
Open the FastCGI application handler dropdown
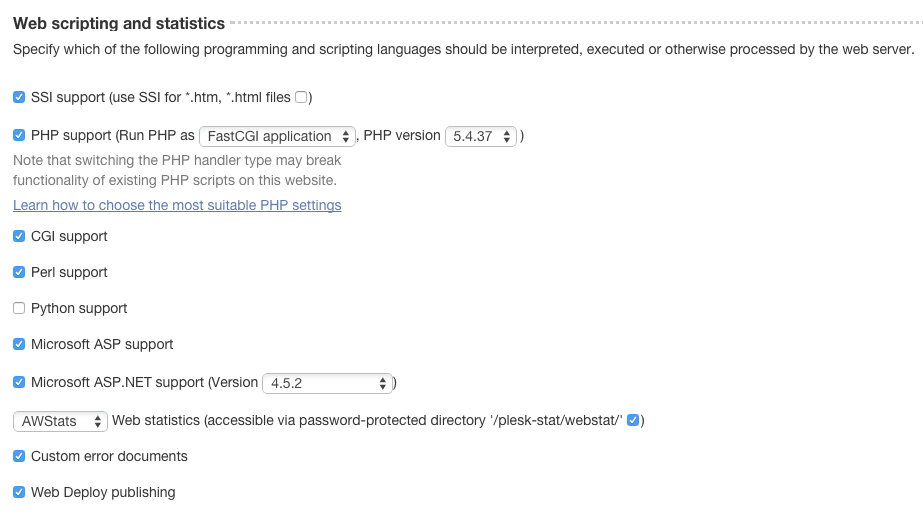click(278, 136)
